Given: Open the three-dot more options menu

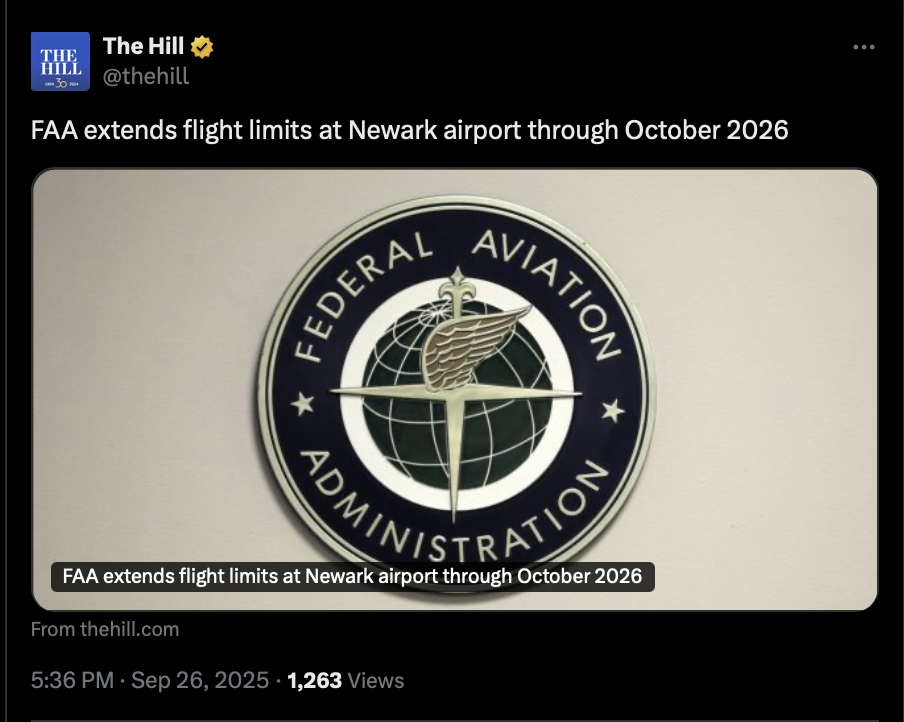Looking at the screenshot, I should pos(863,47).
